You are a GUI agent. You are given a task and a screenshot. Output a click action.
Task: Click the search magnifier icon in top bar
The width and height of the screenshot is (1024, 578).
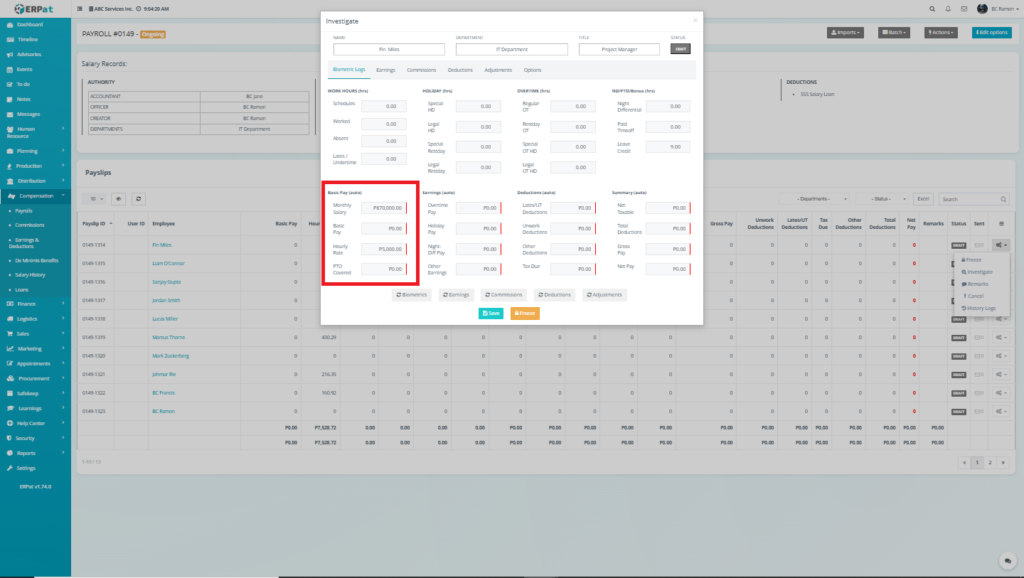(933, 9)
